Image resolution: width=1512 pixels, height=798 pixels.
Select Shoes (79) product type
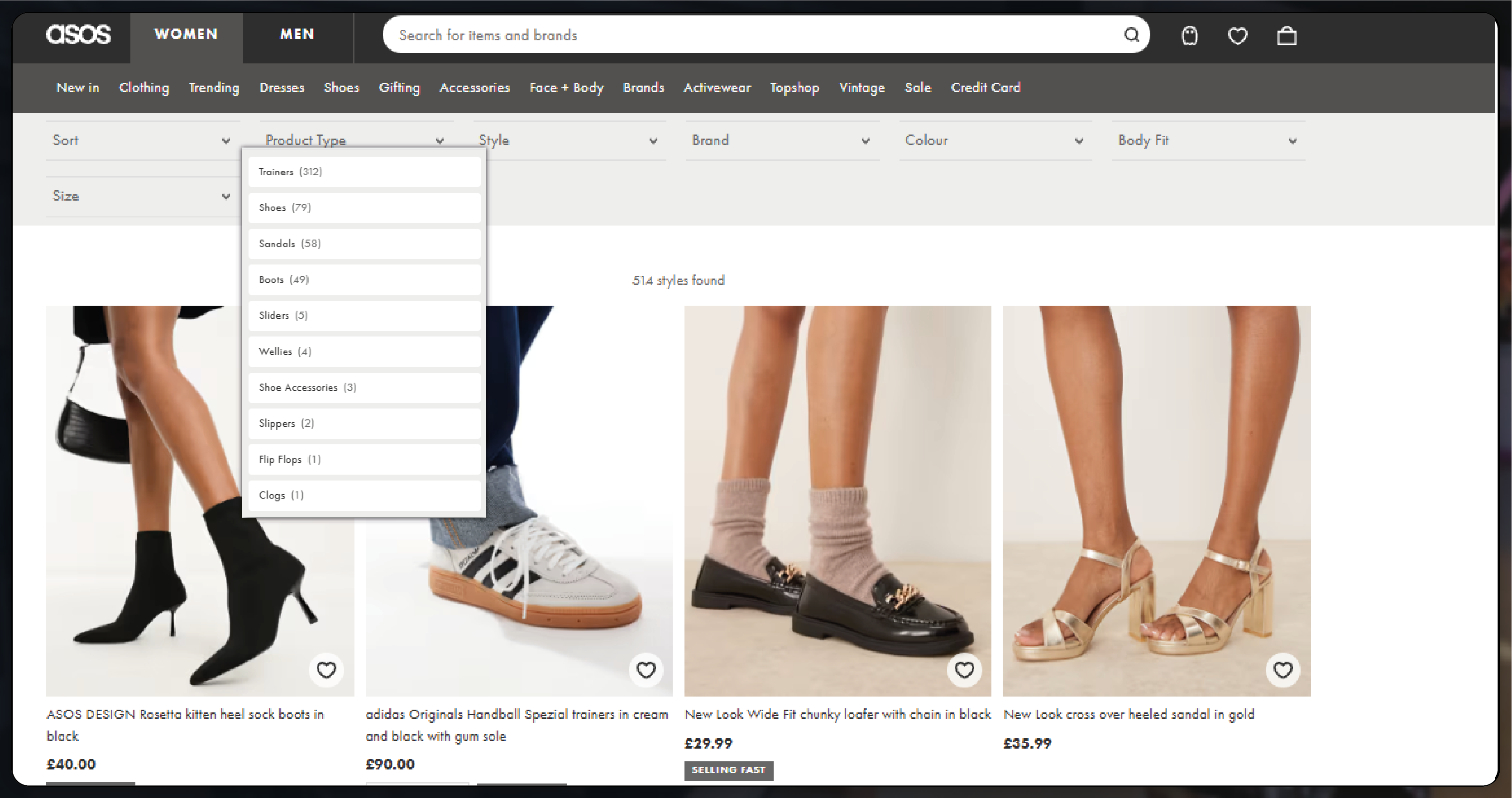[364, 207]
